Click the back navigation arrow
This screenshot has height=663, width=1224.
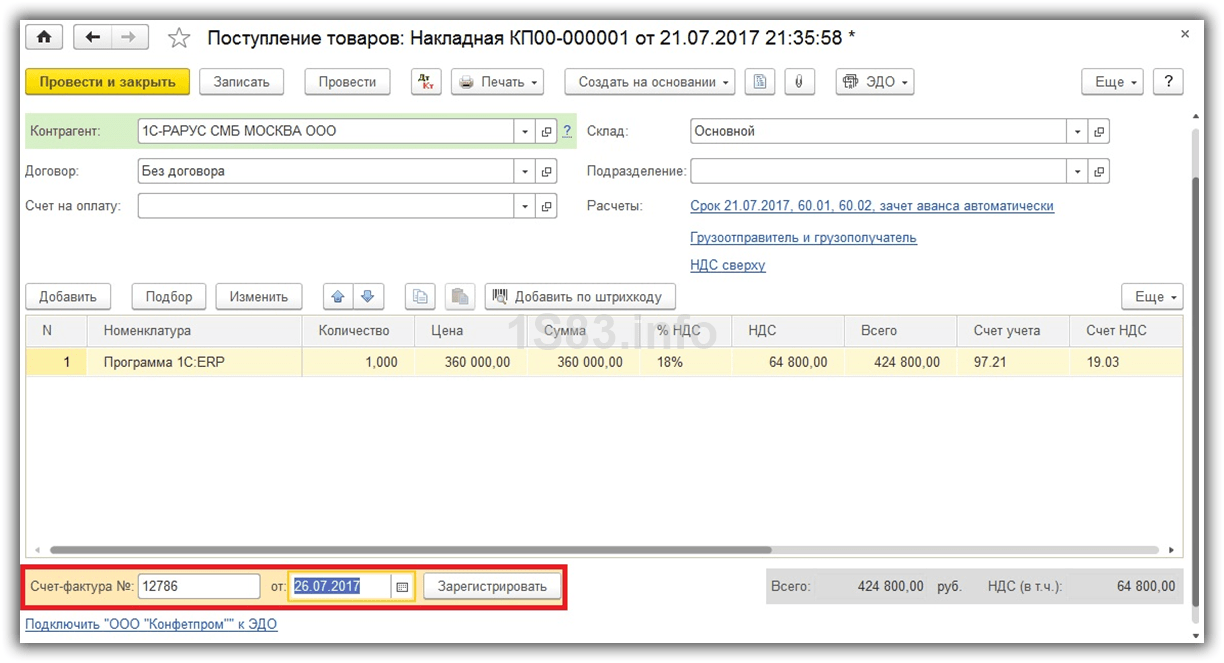click(x=94, y=38)
